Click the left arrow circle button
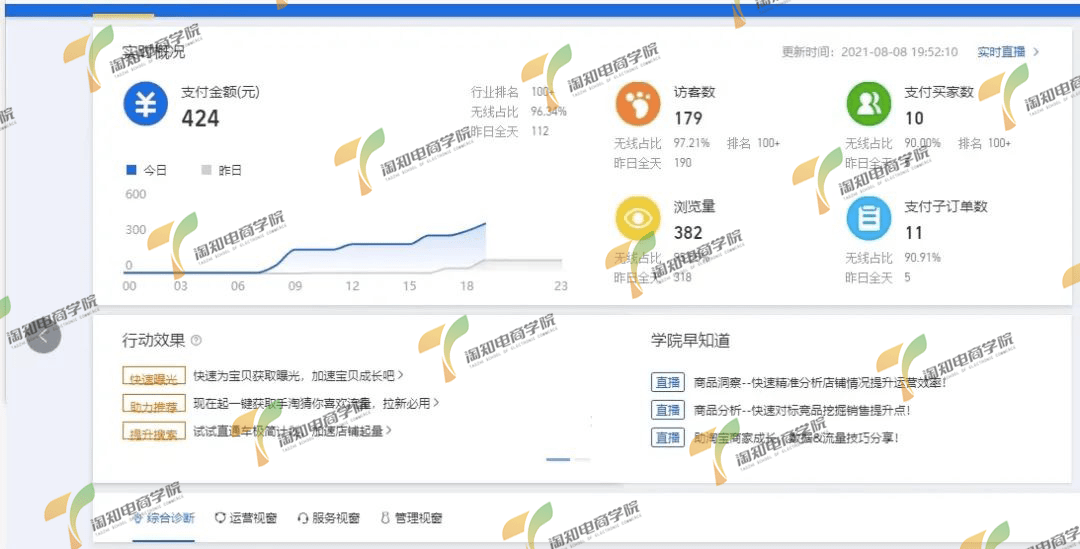The image size is (1080, 549). click(x=44, y=337)
